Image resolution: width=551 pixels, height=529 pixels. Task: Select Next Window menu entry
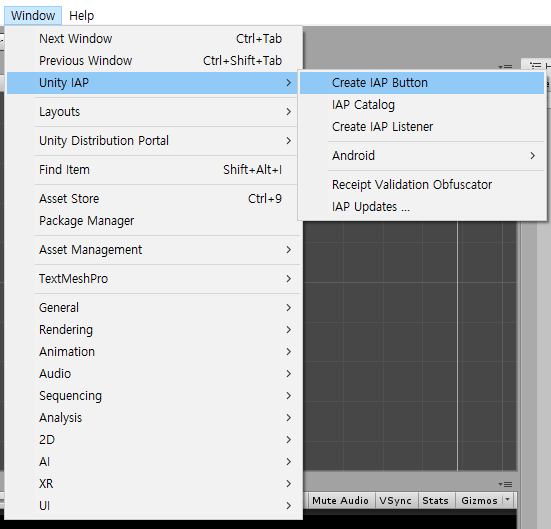(x=153, y=39)
